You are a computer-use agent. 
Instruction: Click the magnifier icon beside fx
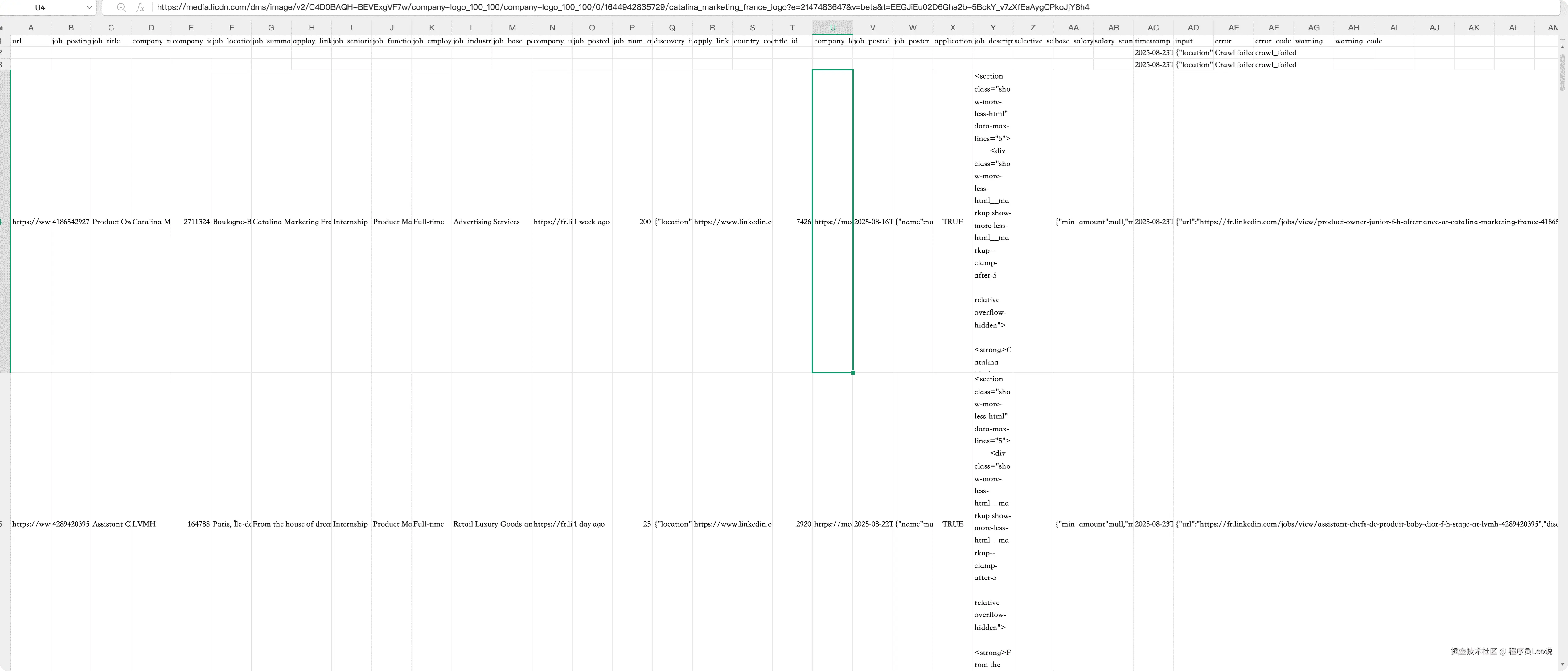click(x=121, y=7)
